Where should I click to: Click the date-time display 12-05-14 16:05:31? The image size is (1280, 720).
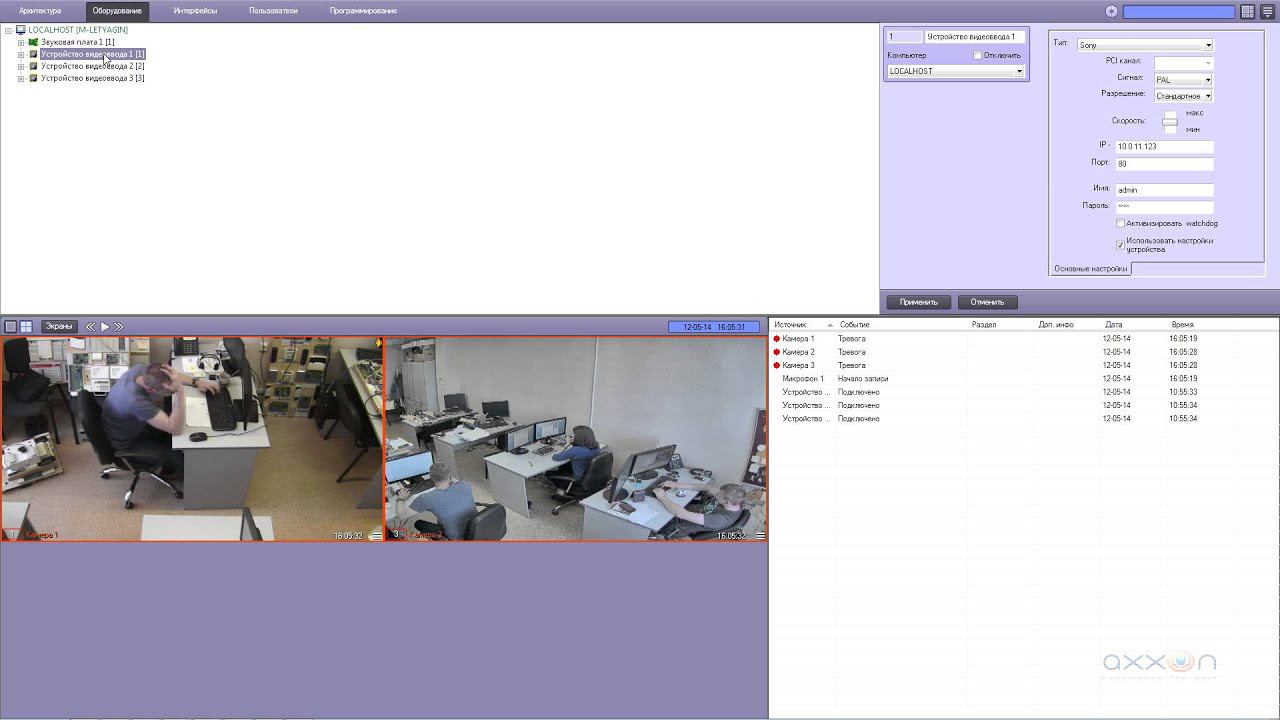[x=713, y=327]
